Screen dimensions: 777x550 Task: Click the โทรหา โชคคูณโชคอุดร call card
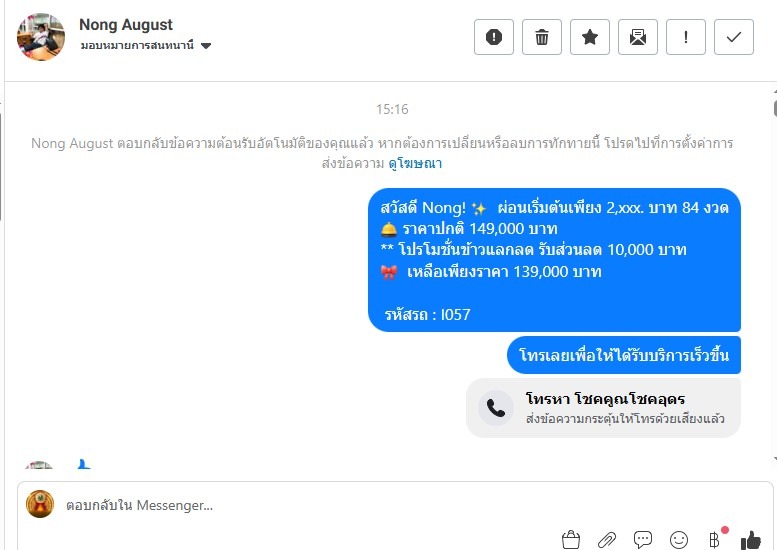603,408
